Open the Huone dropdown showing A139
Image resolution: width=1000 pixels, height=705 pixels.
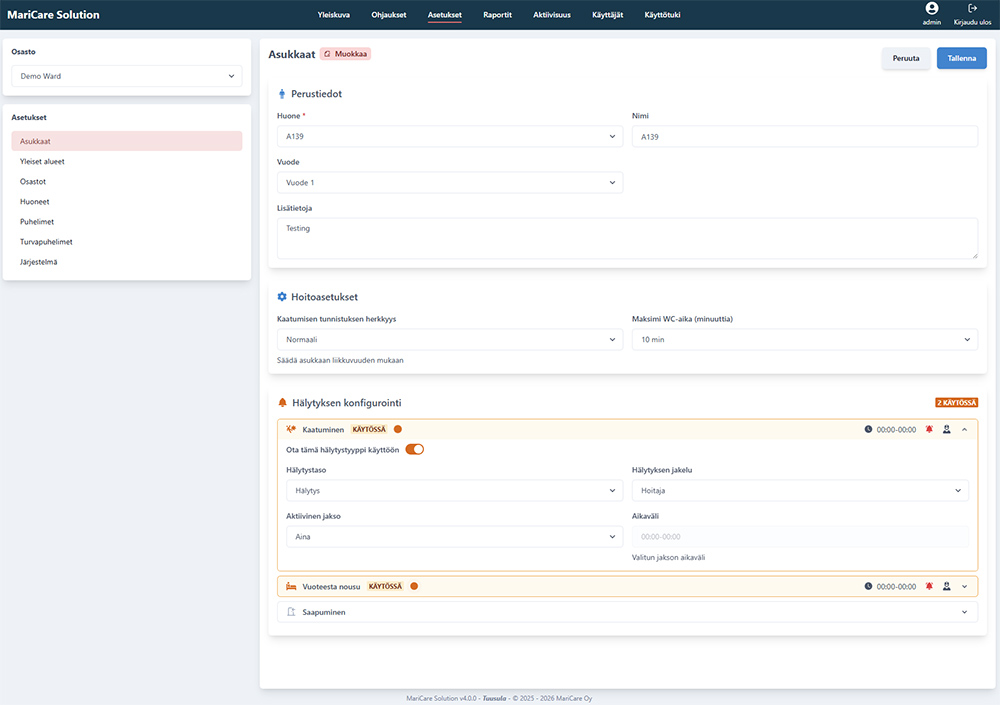pos(449,137)
